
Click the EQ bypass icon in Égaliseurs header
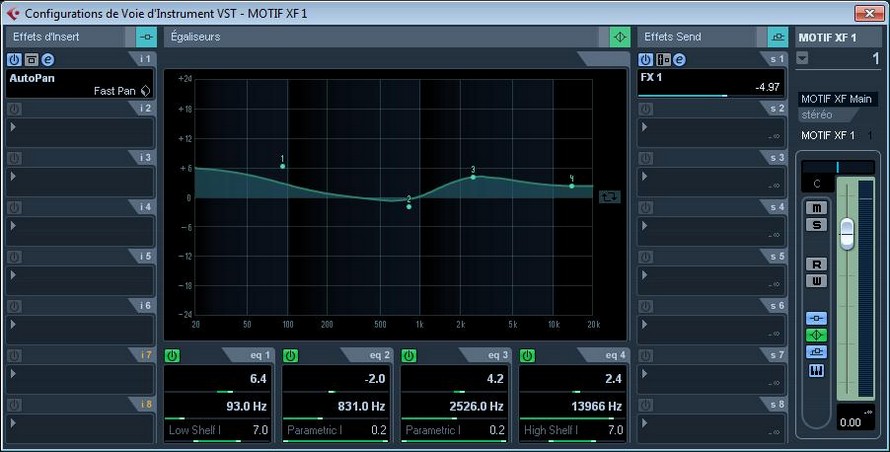(620, 37)
